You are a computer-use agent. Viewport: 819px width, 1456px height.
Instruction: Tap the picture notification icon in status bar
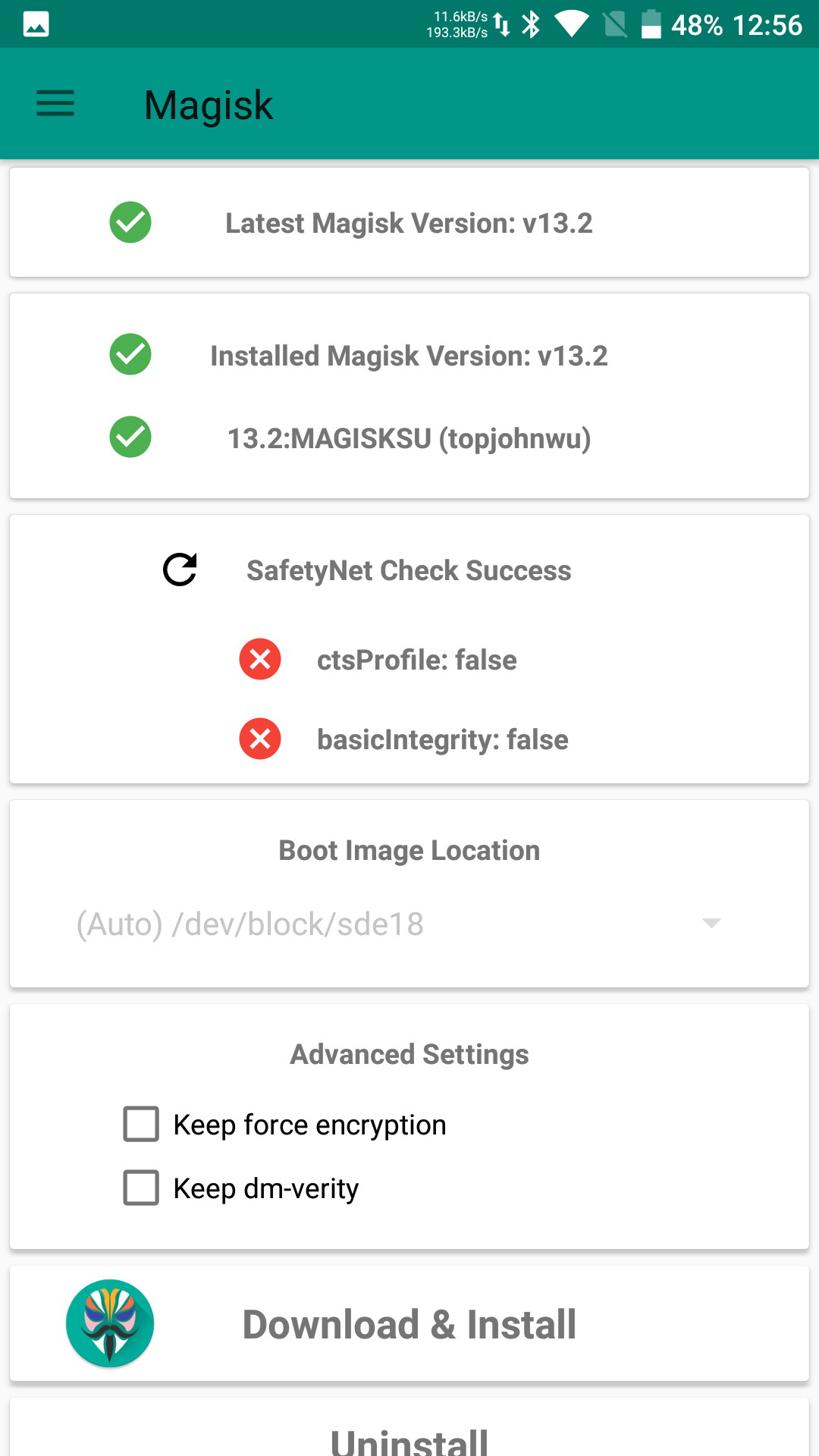coord(36,24)
